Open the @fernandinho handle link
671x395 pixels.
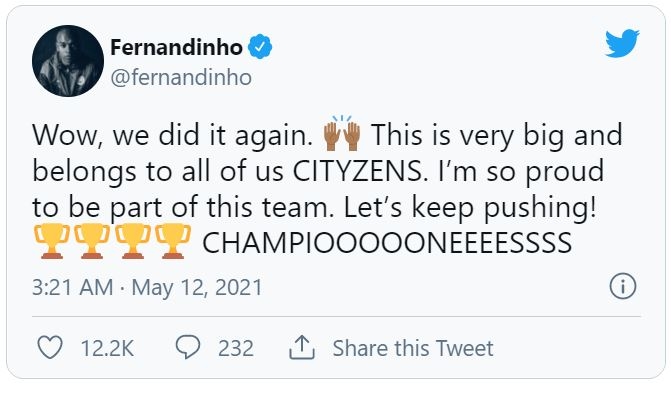(x=181, y=78)
